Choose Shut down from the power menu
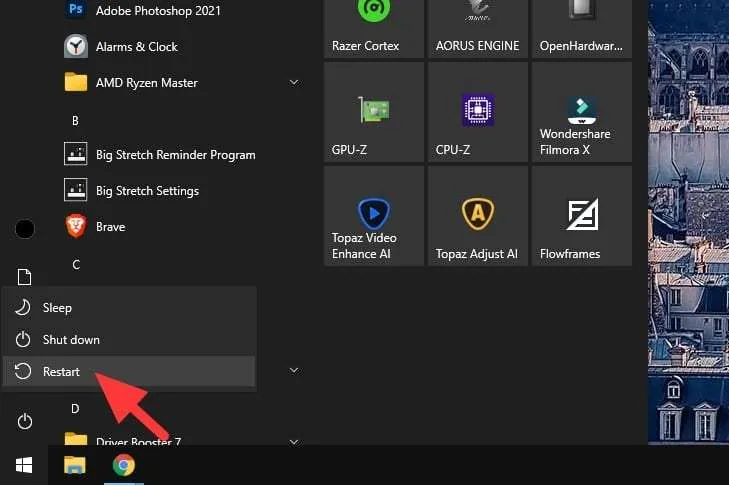Screen dimensions: 729x485 point(129,339)
